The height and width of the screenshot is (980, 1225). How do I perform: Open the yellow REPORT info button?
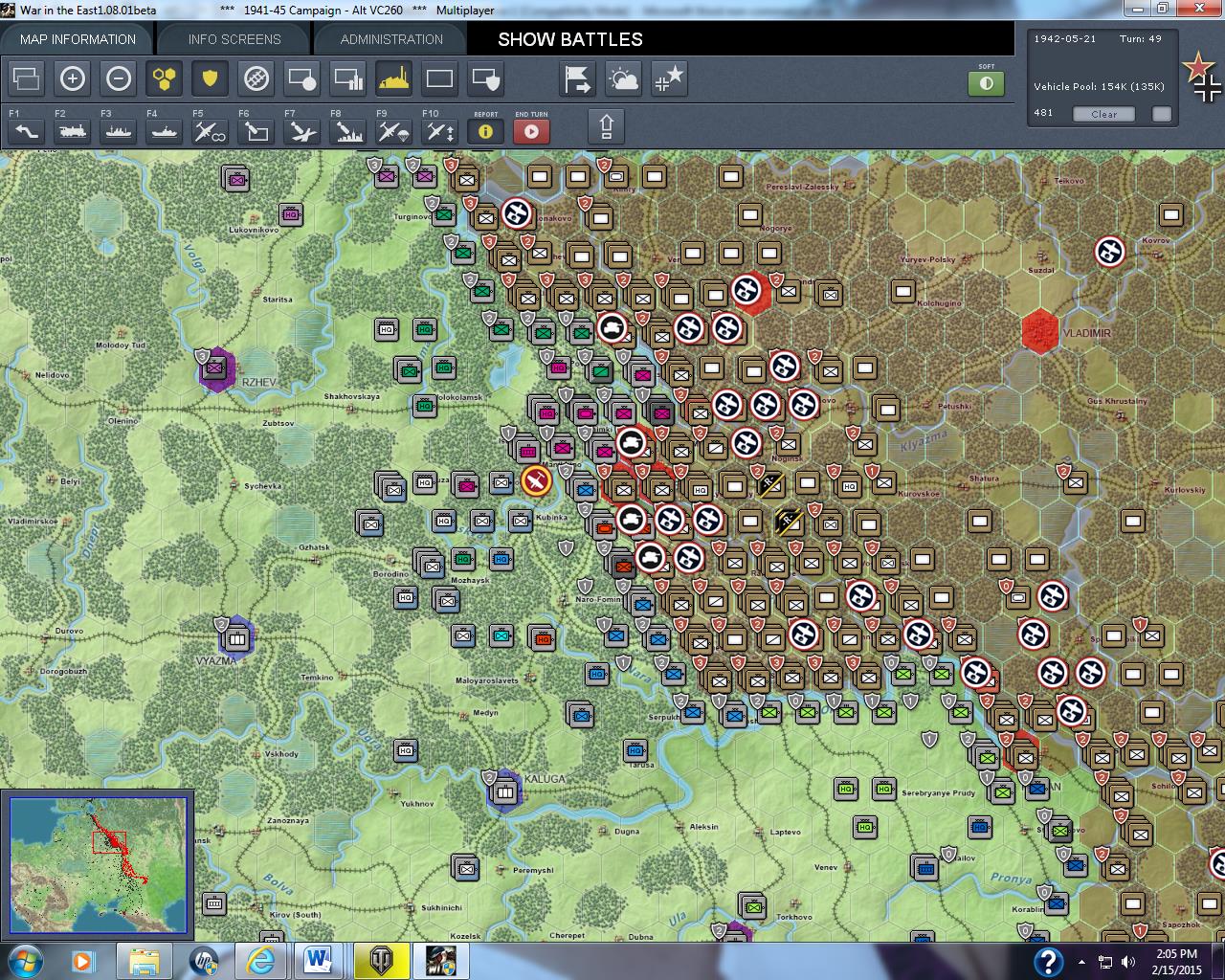point(486,131)
